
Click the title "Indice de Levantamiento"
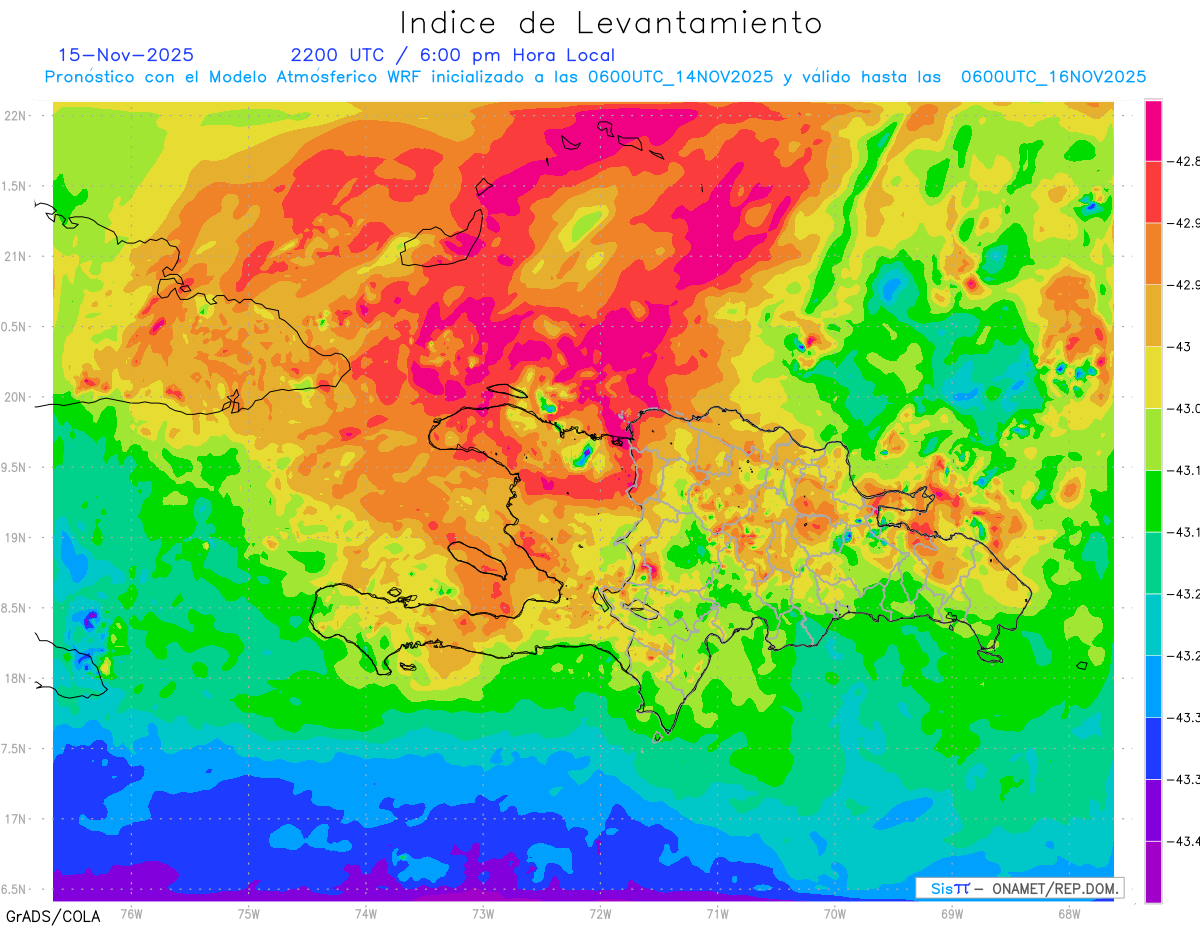tap(611, 22)
